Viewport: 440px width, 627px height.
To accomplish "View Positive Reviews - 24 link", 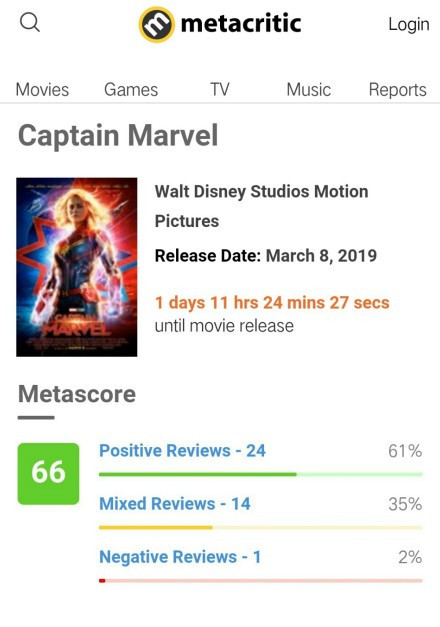I will pos(182,451).
